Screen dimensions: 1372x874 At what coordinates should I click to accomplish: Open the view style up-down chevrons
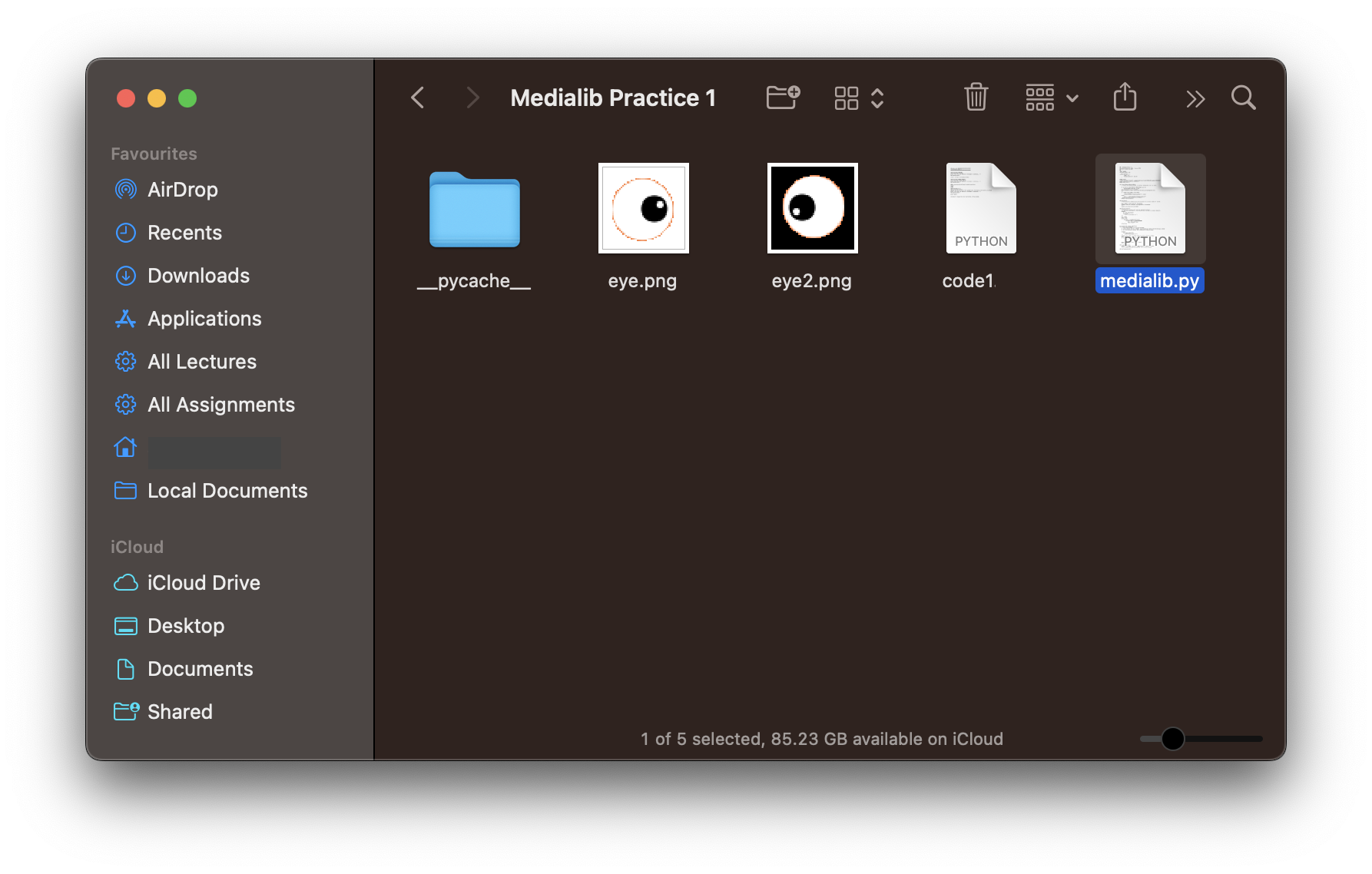click(877, 98)
